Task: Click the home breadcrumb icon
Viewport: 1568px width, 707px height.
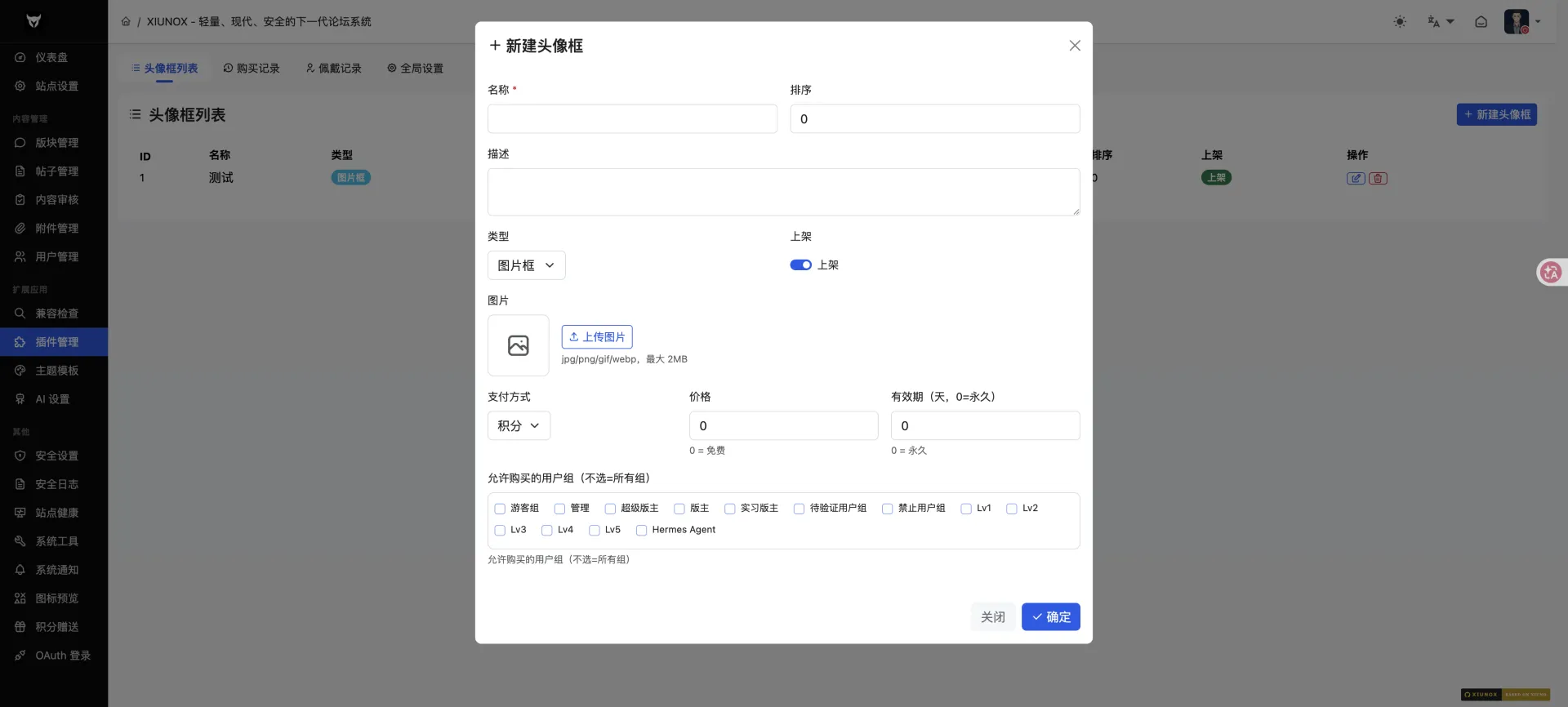Action: pyautogui.click(x=126, y=22)
